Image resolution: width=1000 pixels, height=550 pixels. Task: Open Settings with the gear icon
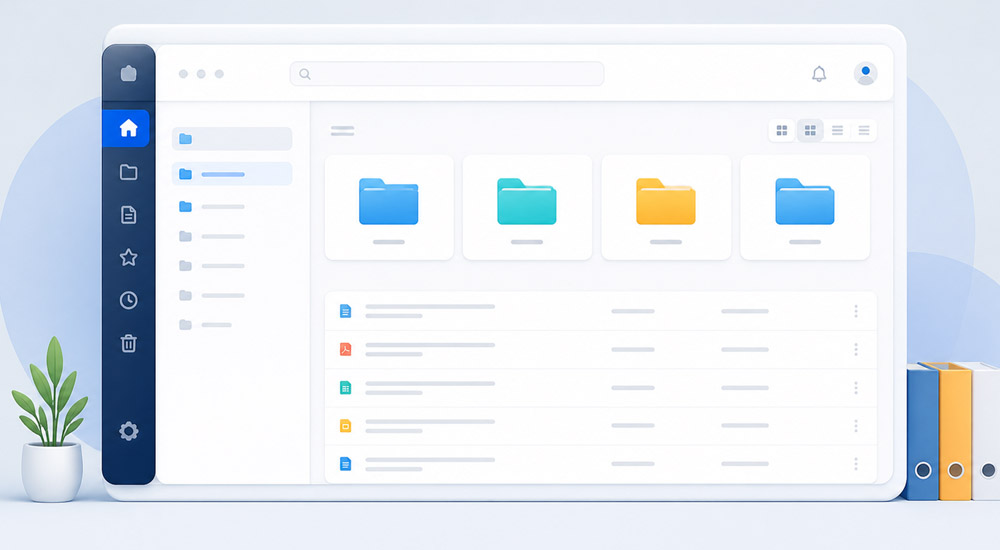(x=129, y=431)
